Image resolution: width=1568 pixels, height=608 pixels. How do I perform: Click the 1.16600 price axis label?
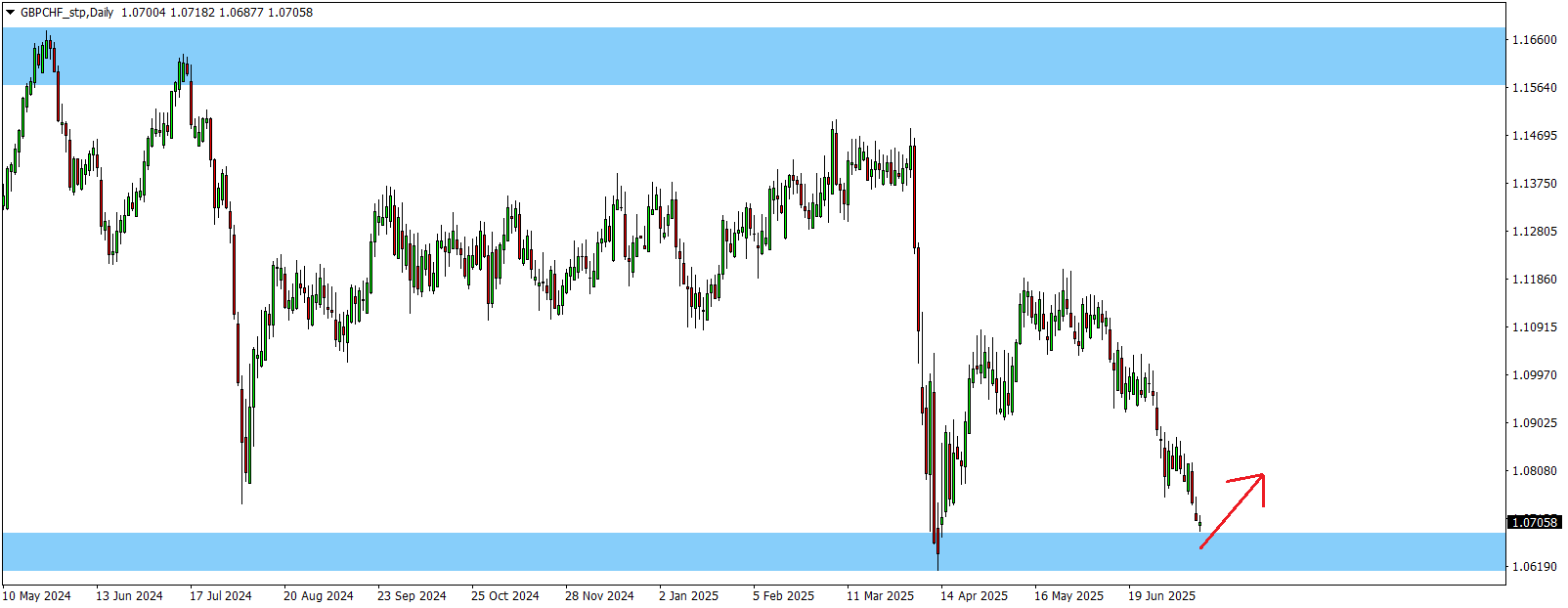coord(1535,39)
